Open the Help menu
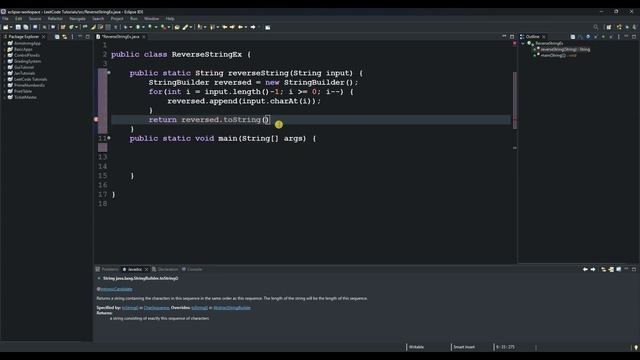Image resolution: width=640 pixels, height=360 pixels. [x=170, y=18]
